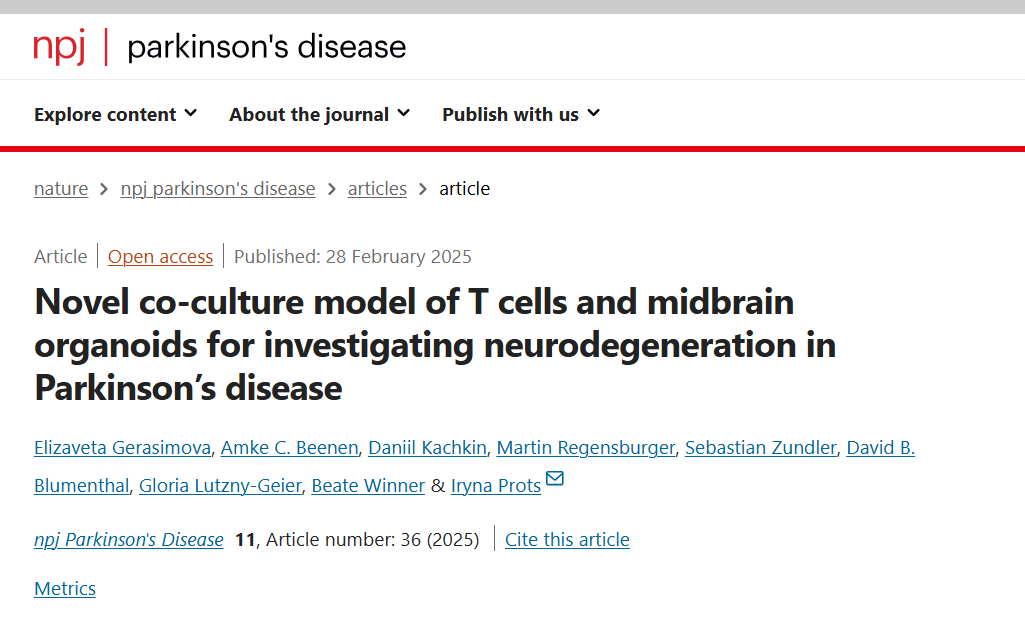Click author Sebastian Zundler

761,448
